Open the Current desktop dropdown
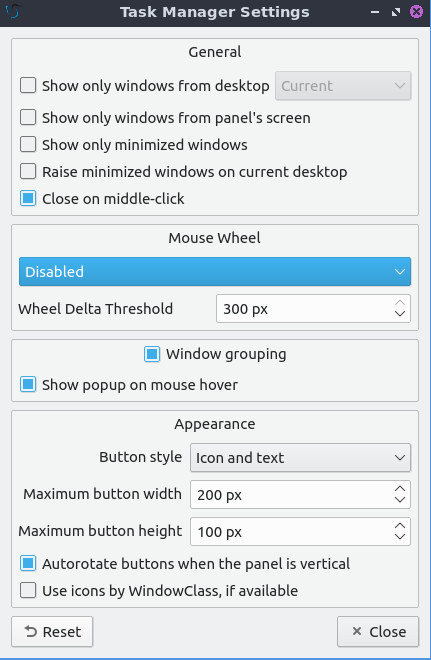The width and height of the screenshot is (431, 660). tap(343, 86)
